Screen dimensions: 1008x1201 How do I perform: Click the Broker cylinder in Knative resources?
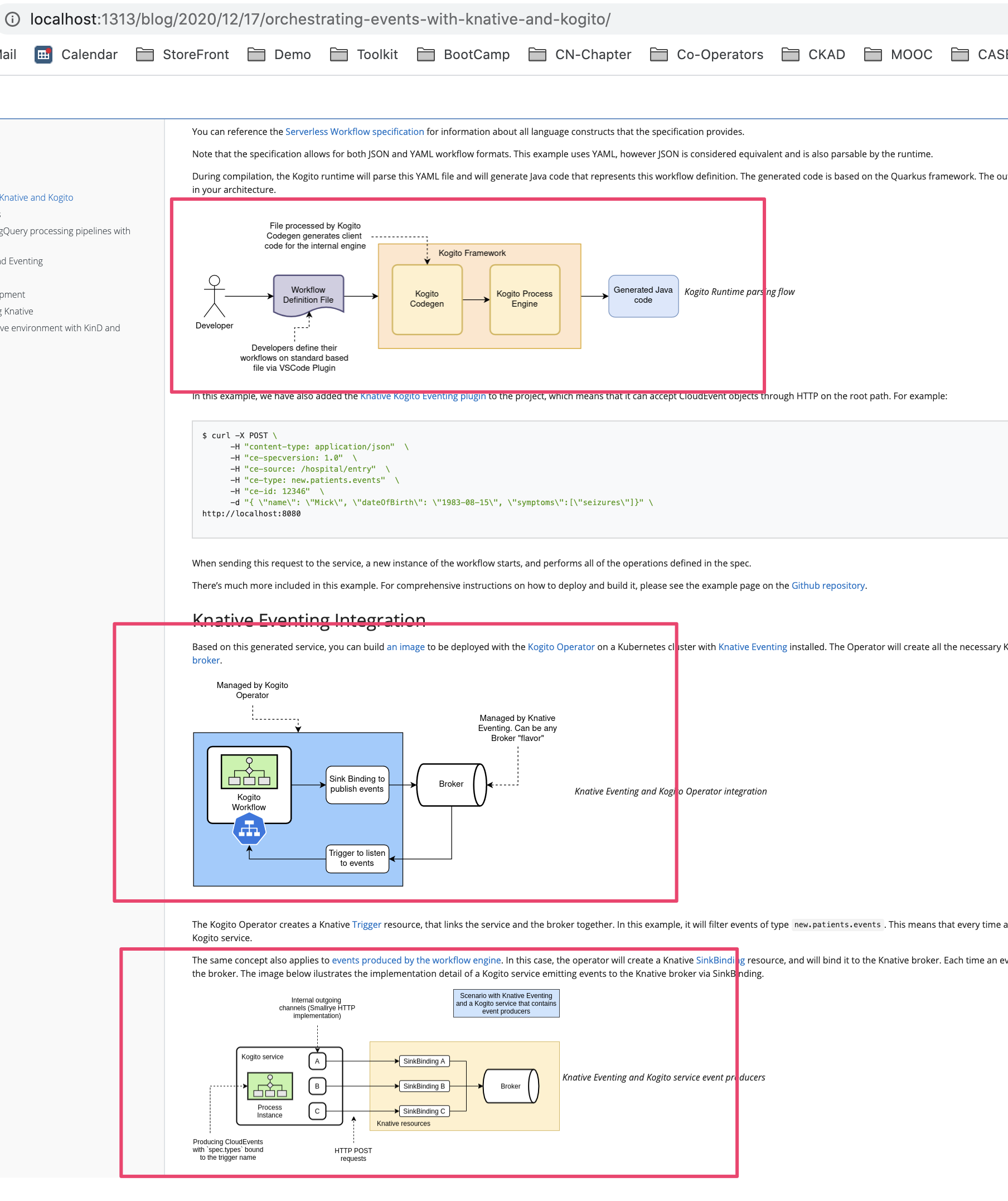click(511, 1086)
